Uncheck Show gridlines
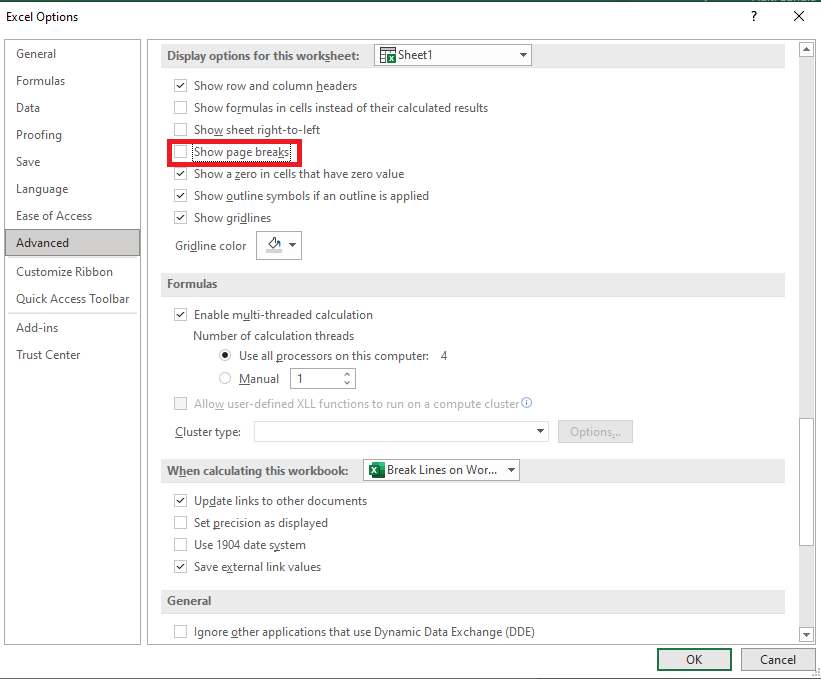This screenshot has width=821, height=679. (181, 217)
